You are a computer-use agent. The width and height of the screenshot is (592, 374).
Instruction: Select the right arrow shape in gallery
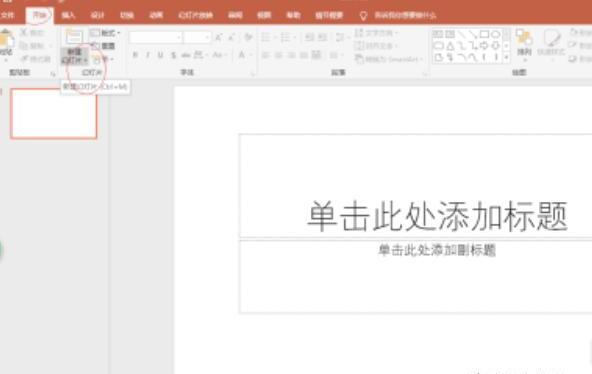coord(484,46)
